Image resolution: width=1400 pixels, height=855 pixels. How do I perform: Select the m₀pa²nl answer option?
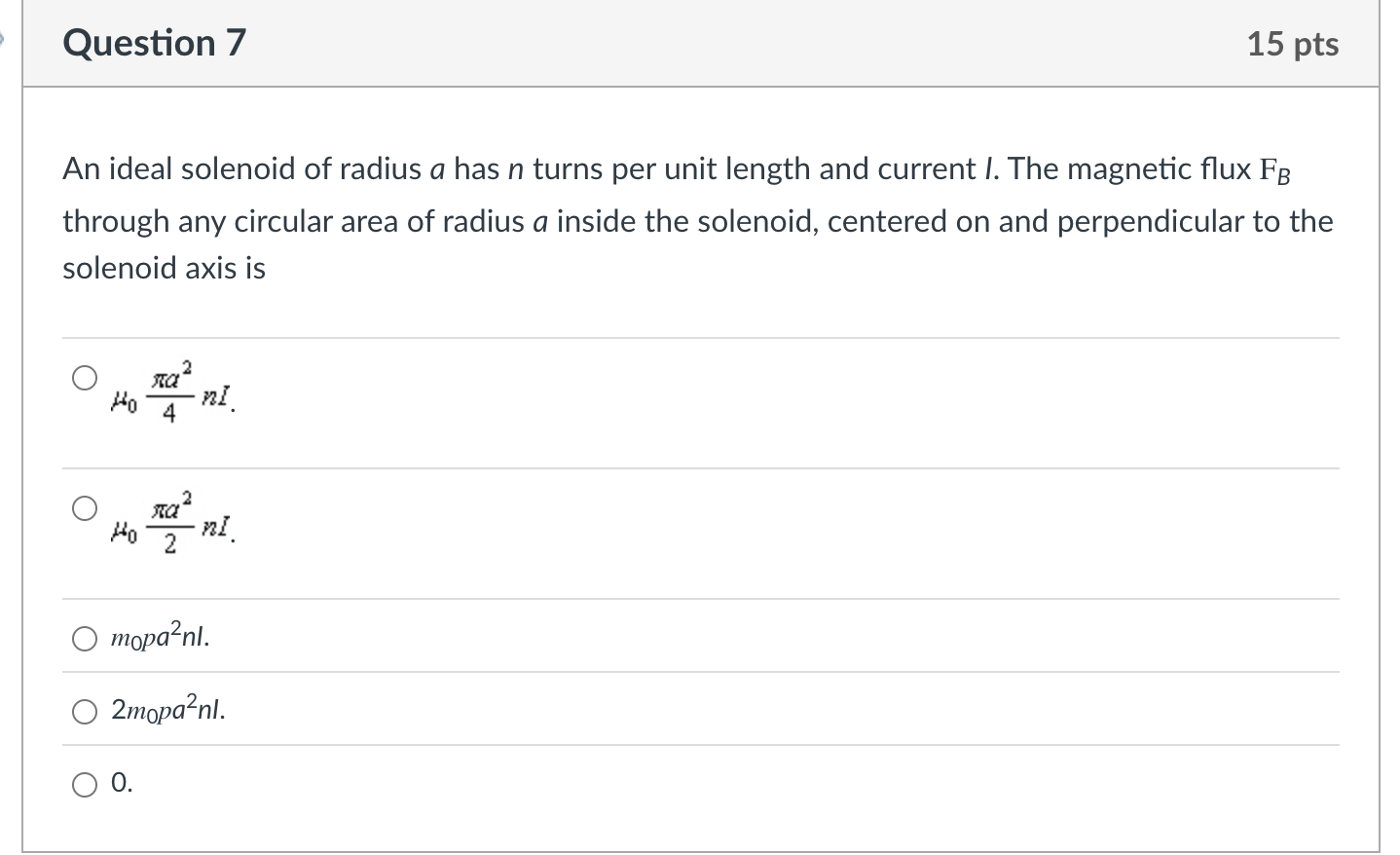click(x=86, y=638)
